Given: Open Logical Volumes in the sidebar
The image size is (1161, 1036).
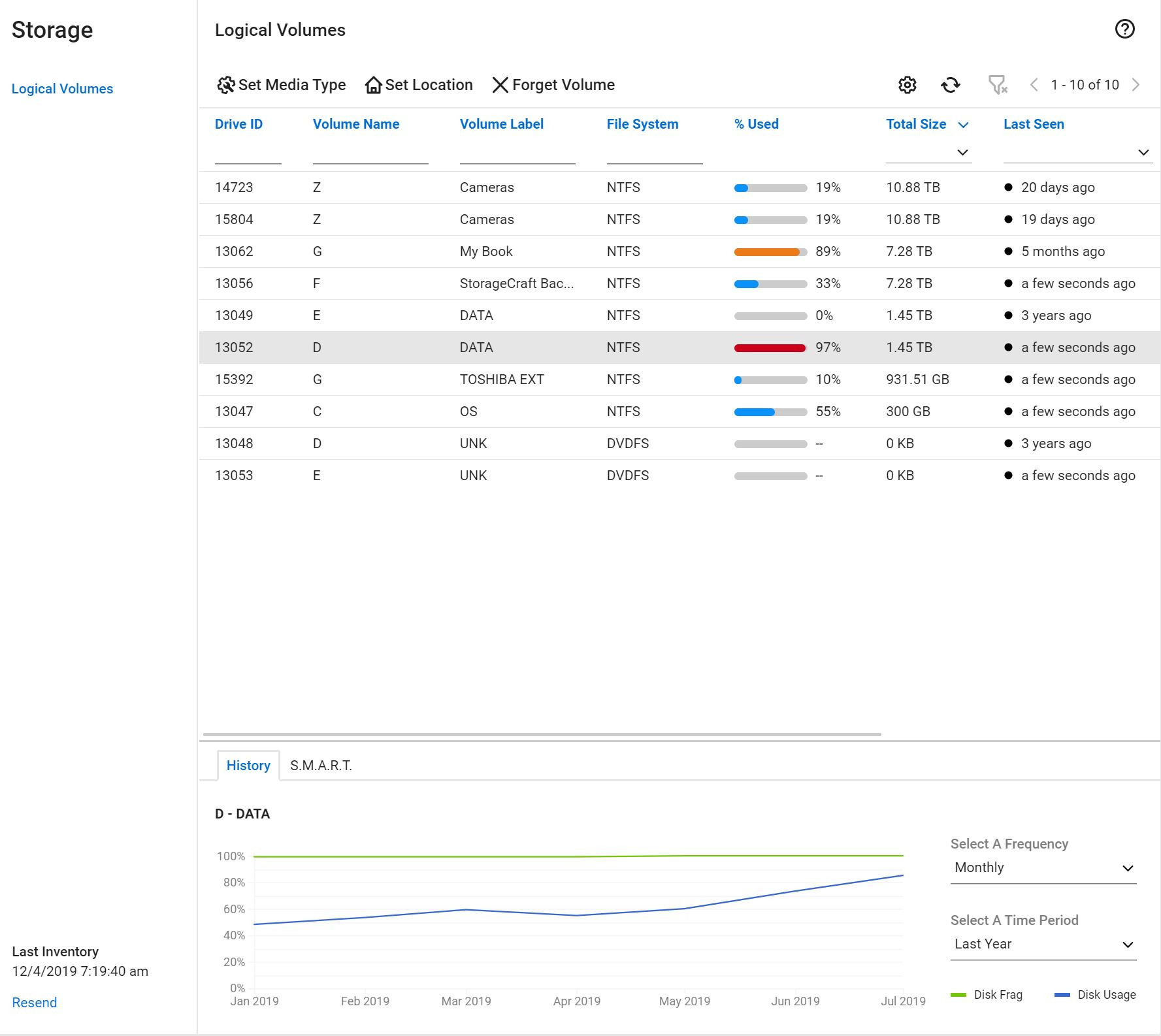Looking at the screenshot, I should click(x=62, y=89).
